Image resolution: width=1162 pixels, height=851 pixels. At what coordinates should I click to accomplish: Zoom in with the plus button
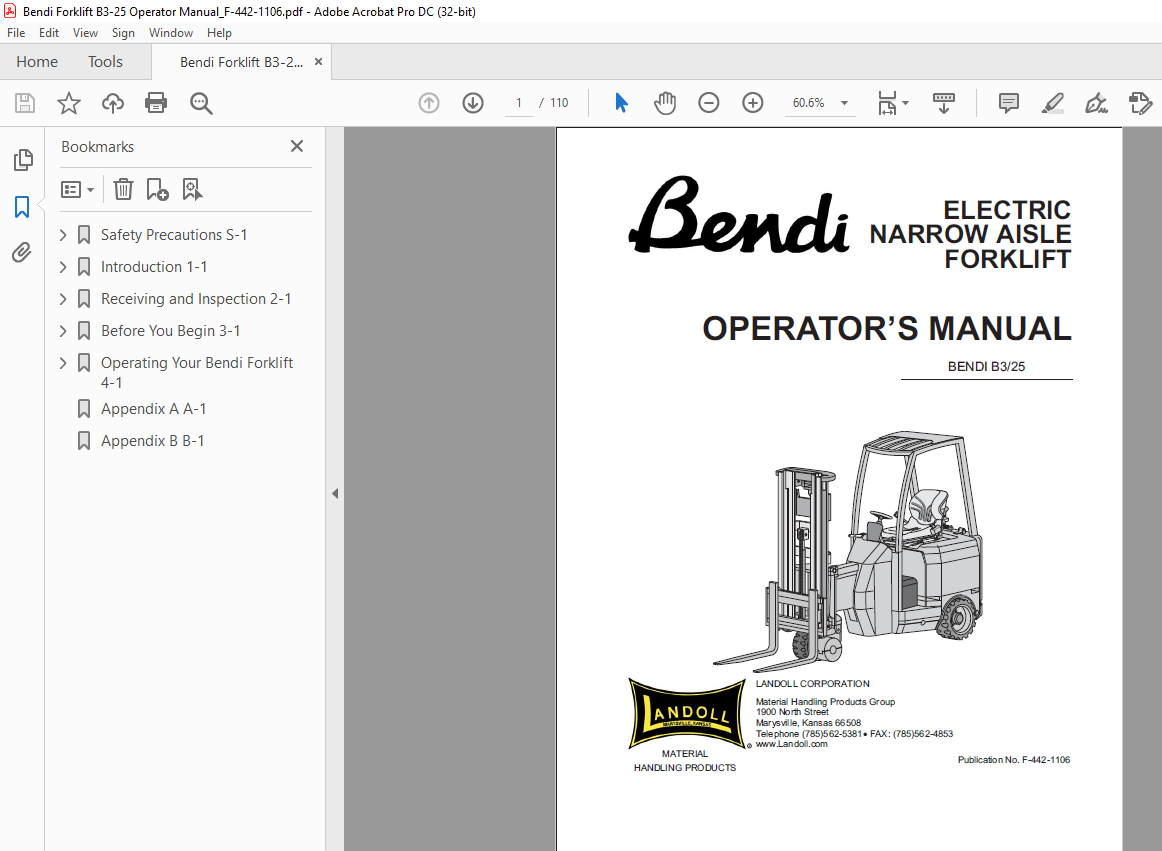(x=752, y=103)
